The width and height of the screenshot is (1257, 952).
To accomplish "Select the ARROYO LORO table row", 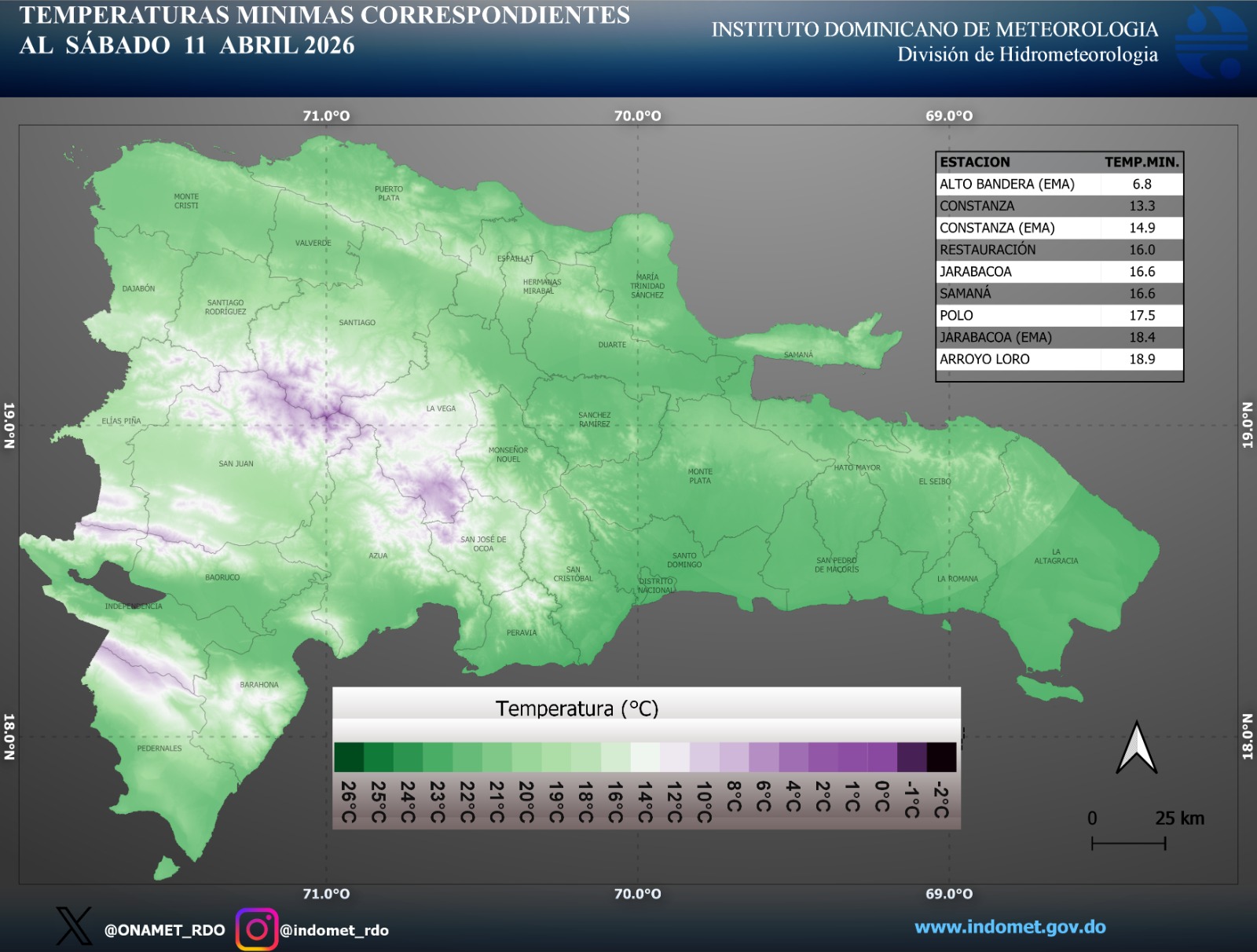I will 1058,359.
